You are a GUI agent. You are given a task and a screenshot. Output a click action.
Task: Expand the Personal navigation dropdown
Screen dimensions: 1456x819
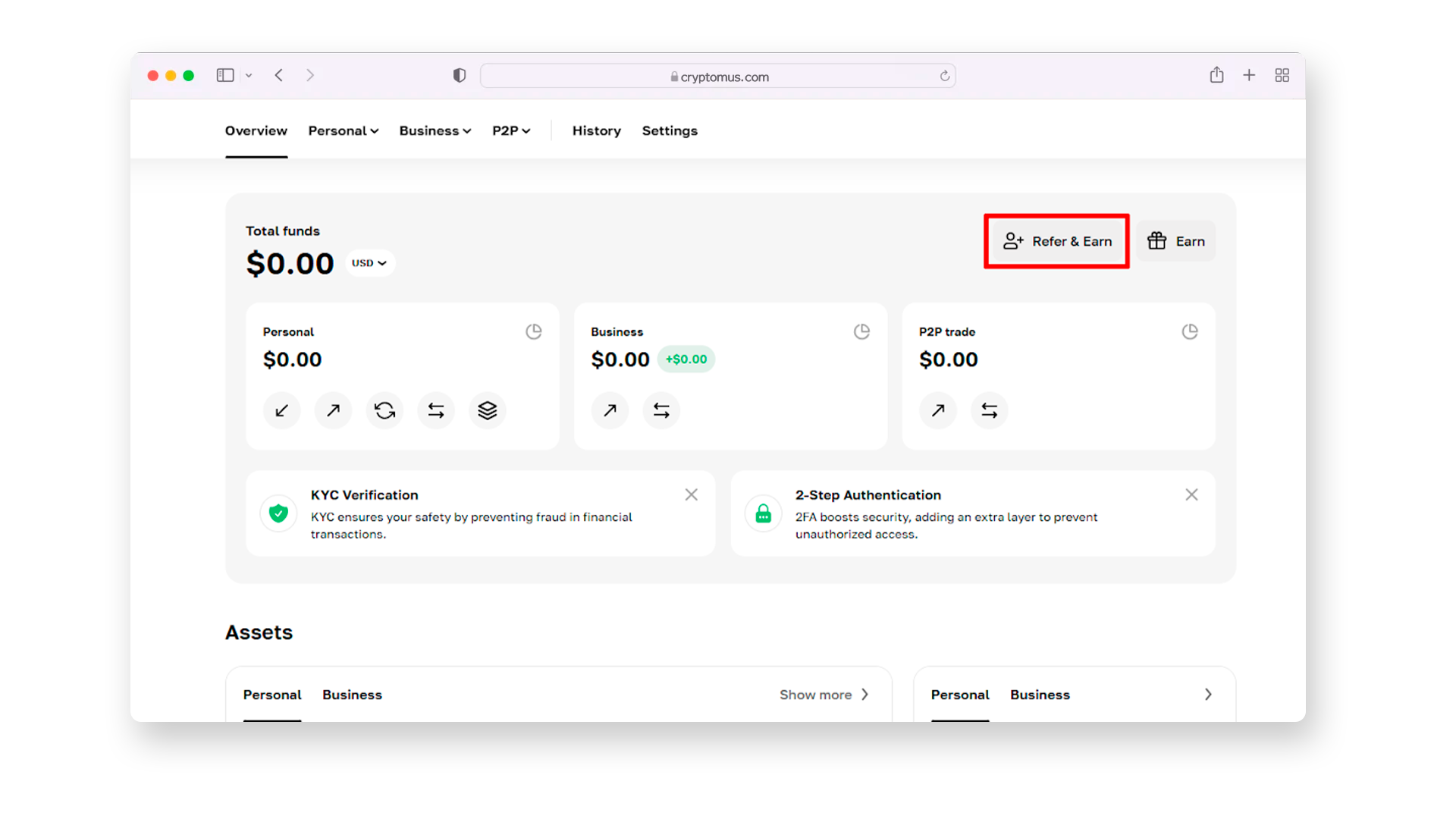pyautogui.click(x=343, y=130)
